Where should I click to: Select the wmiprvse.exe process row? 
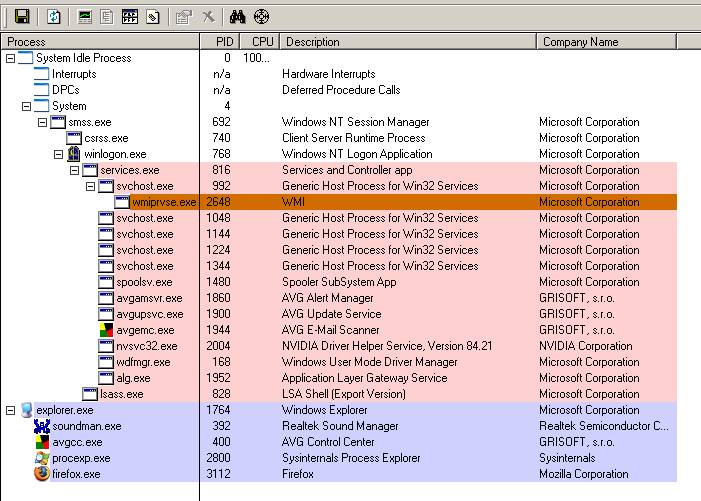339,202
